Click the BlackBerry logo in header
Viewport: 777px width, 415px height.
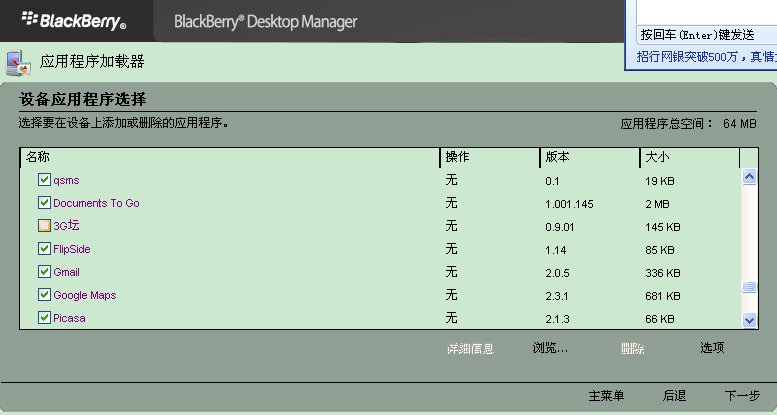(74, 20)
